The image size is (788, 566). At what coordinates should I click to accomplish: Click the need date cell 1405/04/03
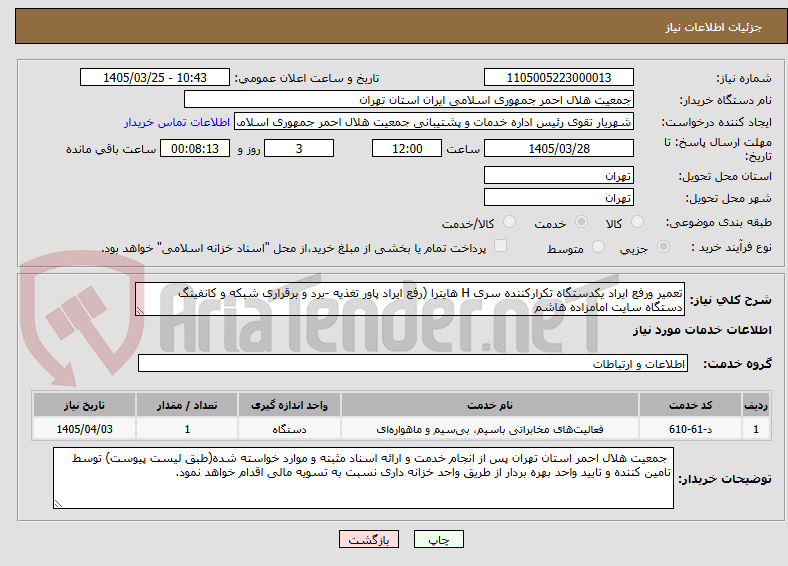(84, 429)
